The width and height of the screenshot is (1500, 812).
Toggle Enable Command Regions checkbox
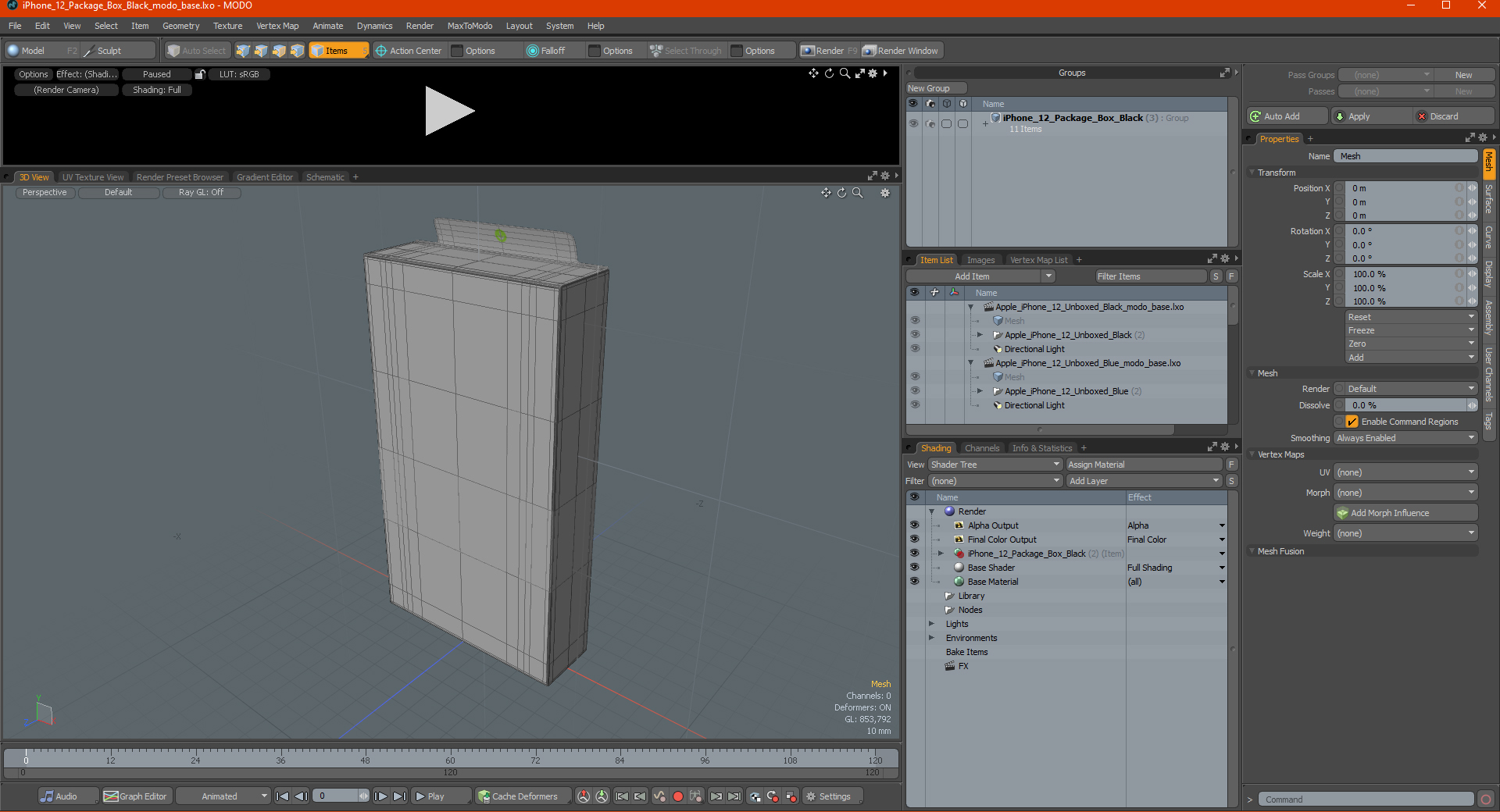pos(1352,422)
